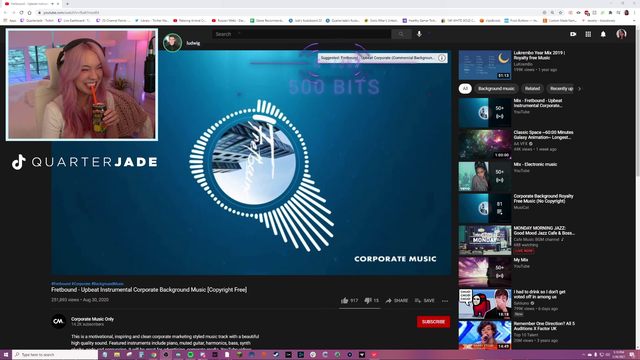Open the create video camera icon
The height and width of the screenshot is (360, 640).
(573, 34)
